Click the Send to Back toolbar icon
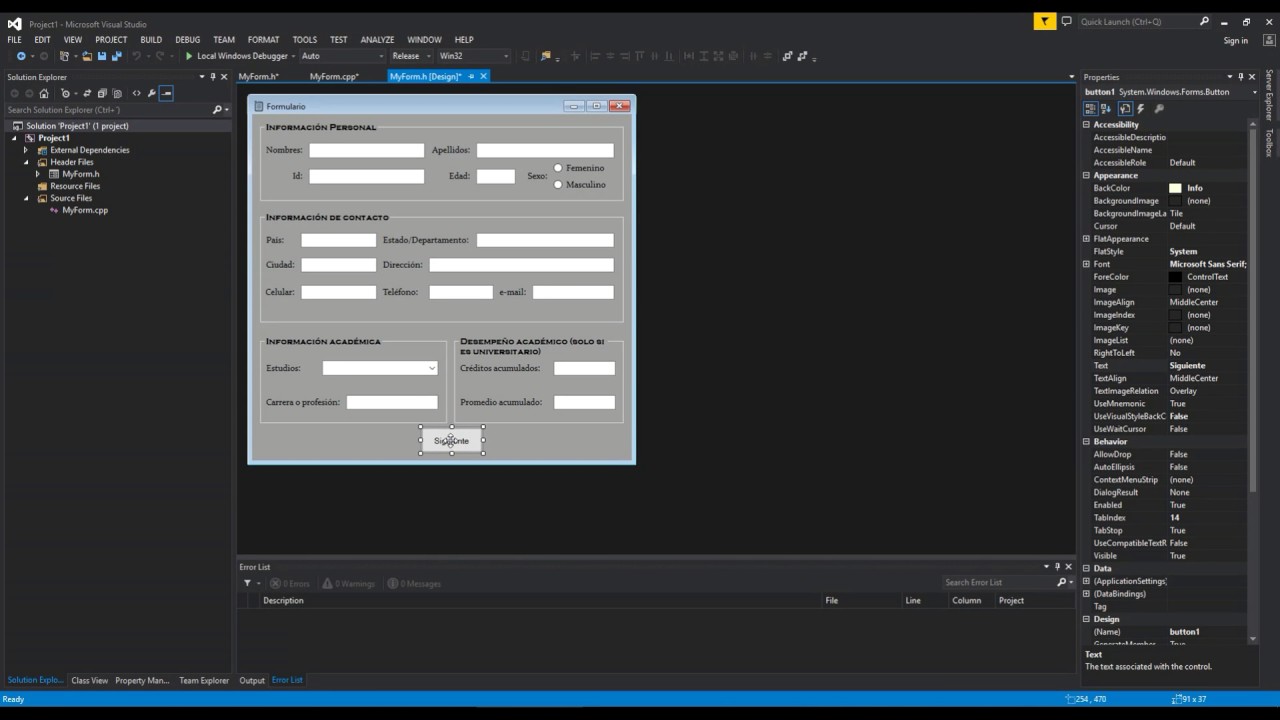Viewport: 1280px width, 720px height. [x=803, y=56]
